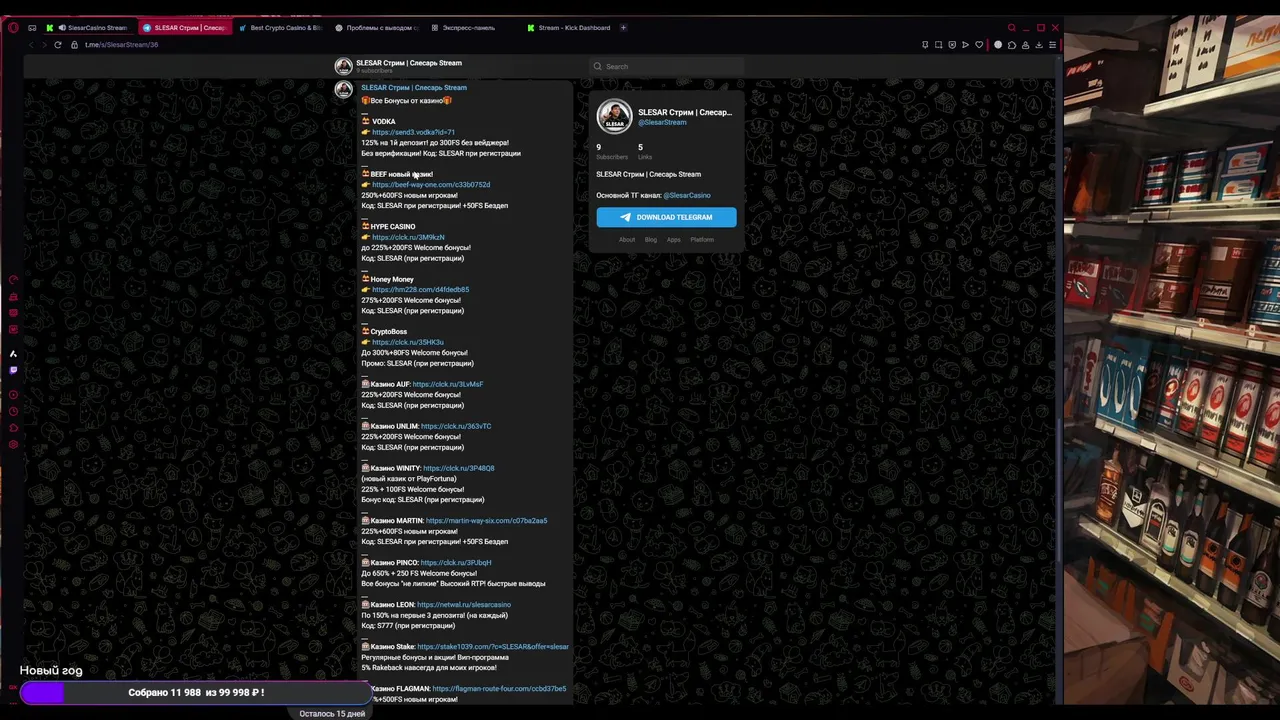Image resolution: width=1280 pixels, height=720 pixels.
Task: Click the DOWNLOAD TELEGRAM button
Action: (x=666, y=217)
